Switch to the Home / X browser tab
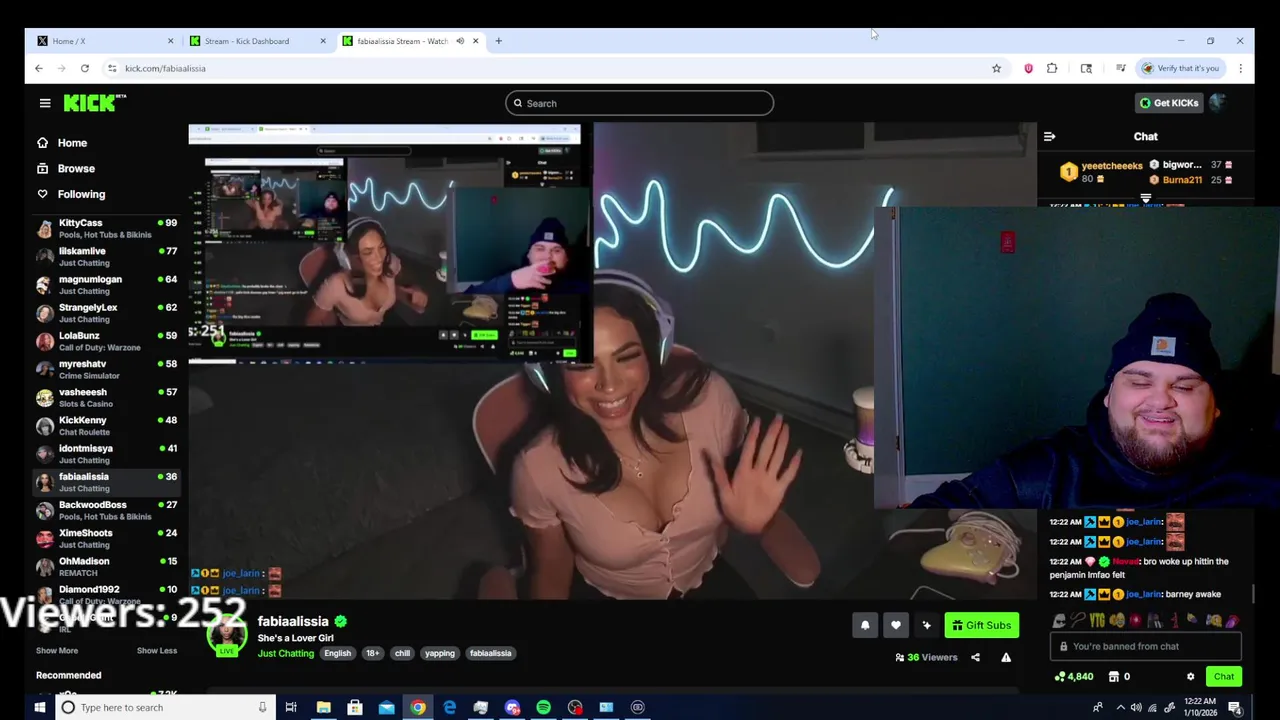Image resolution: width=1280 pixels, height=720 pixels. (104, 41)
